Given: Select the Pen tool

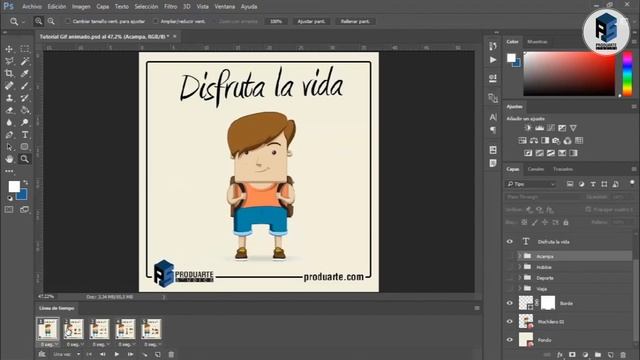Looking at the screenshot, I should tap(9, 135).
